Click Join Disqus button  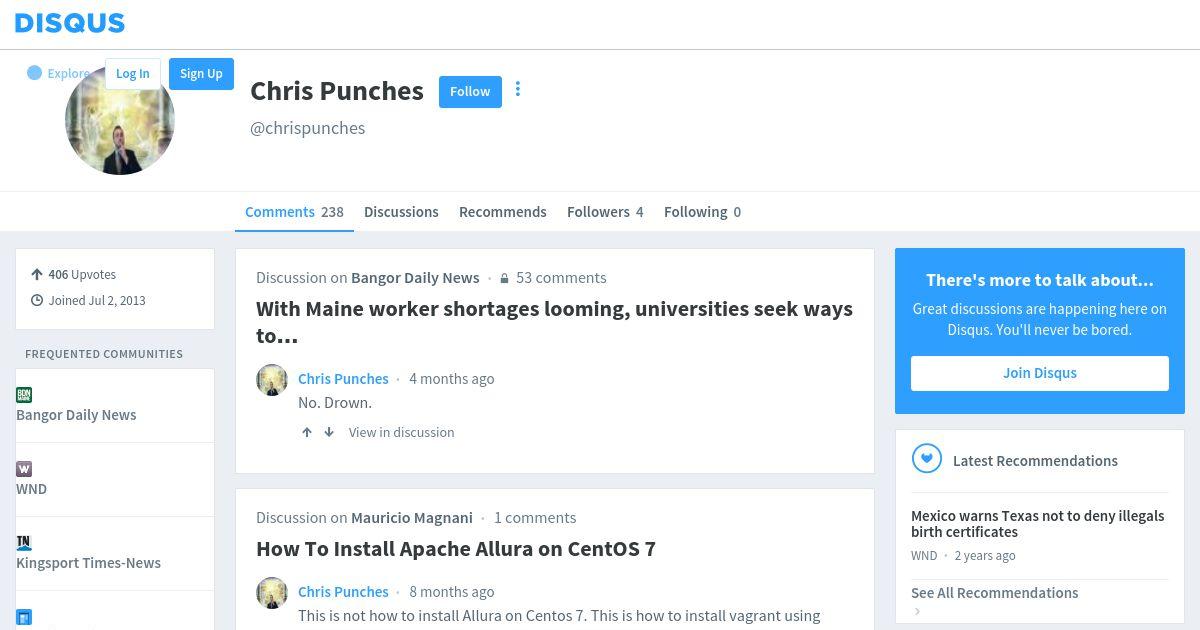coord(1040,373)
